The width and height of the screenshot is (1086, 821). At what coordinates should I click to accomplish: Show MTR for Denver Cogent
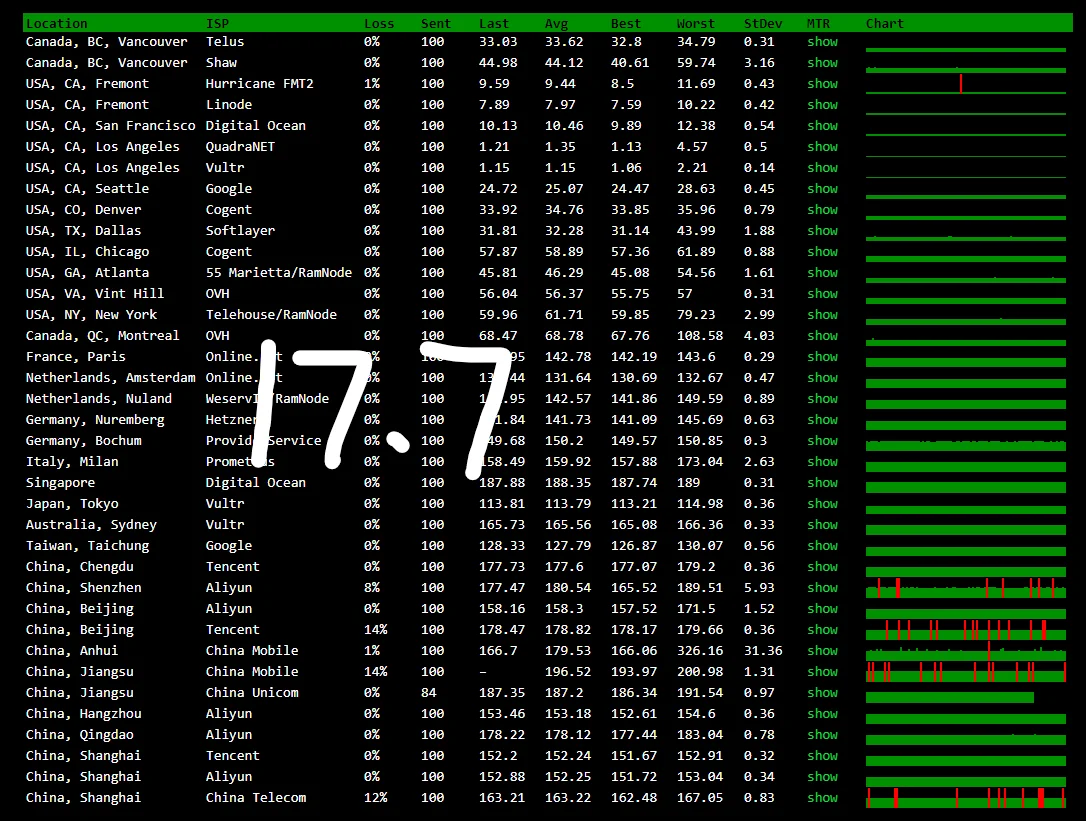point(822,209)
